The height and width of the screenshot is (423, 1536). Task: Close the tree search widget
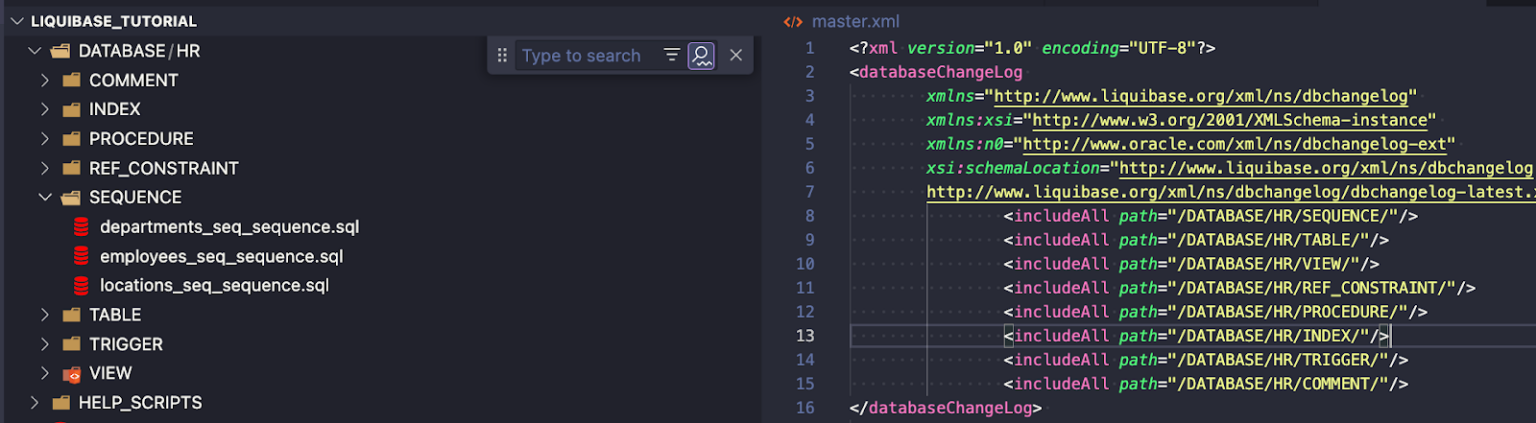pos(736,56)
